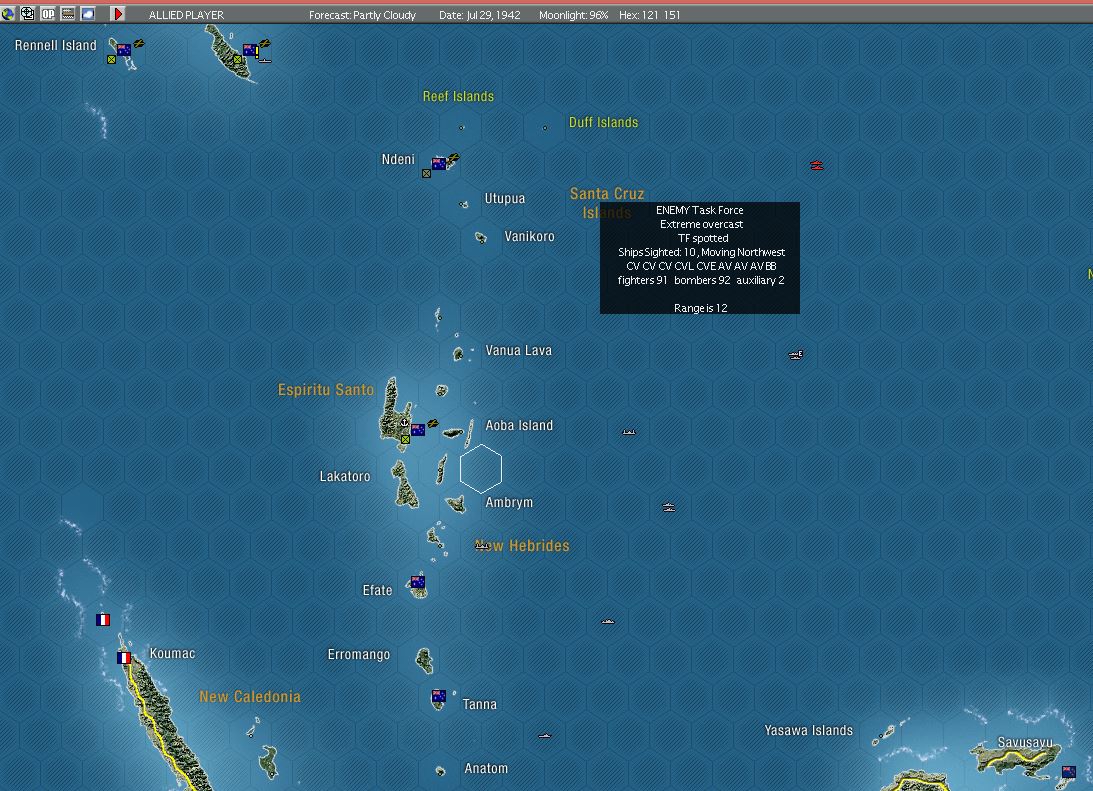Click the red arrow end-turn button
1093x791 pixels.
[117, 13]
